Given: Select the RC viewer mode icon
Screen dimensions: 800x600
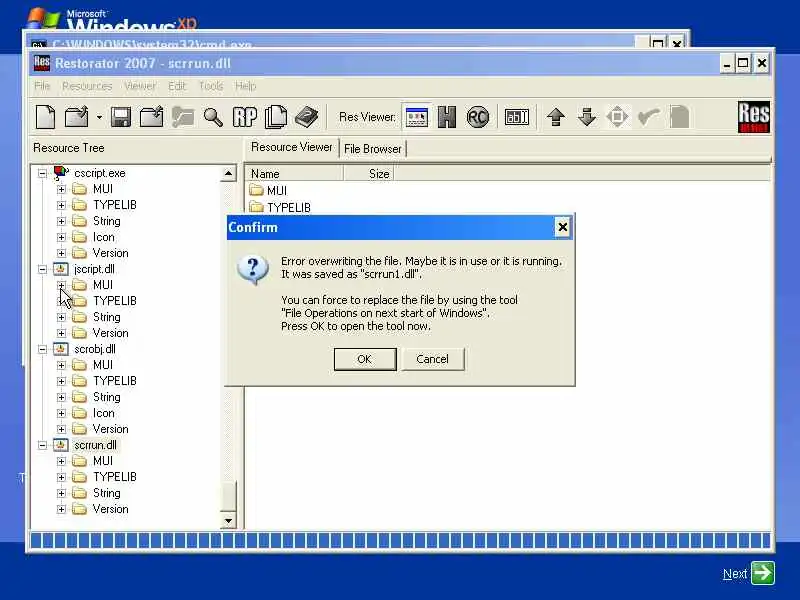Looking at the screenshot, I should click(x=478, y=117).
